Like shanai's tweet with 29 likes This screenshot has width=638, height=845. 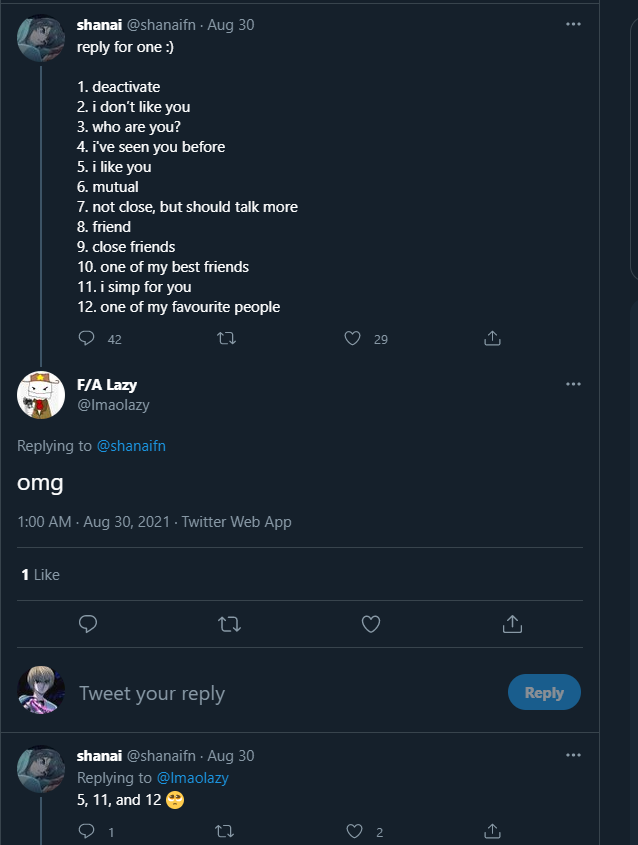point(352,339)
